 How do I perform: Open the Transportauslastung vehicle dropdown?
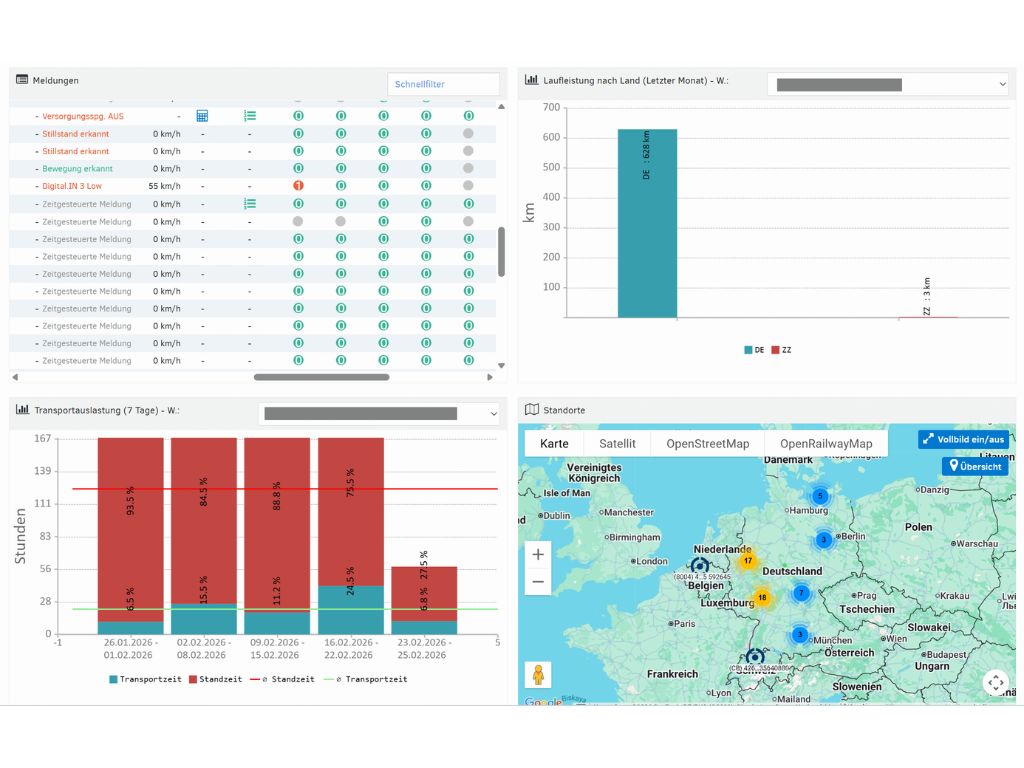click(380, 413)
